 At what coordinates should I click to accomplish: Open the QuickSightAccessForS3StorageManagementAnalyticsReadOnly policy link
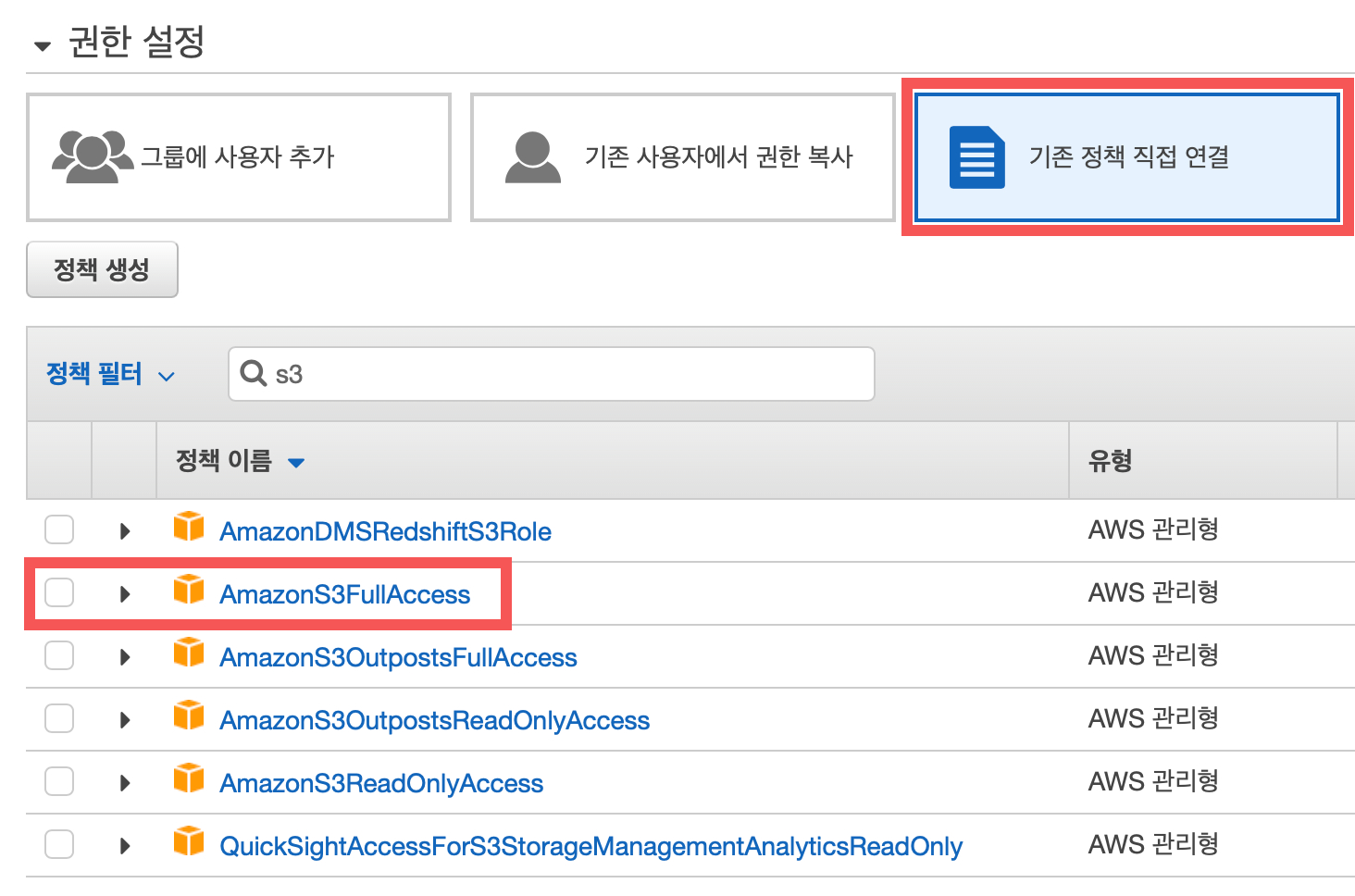click(591, 846)
